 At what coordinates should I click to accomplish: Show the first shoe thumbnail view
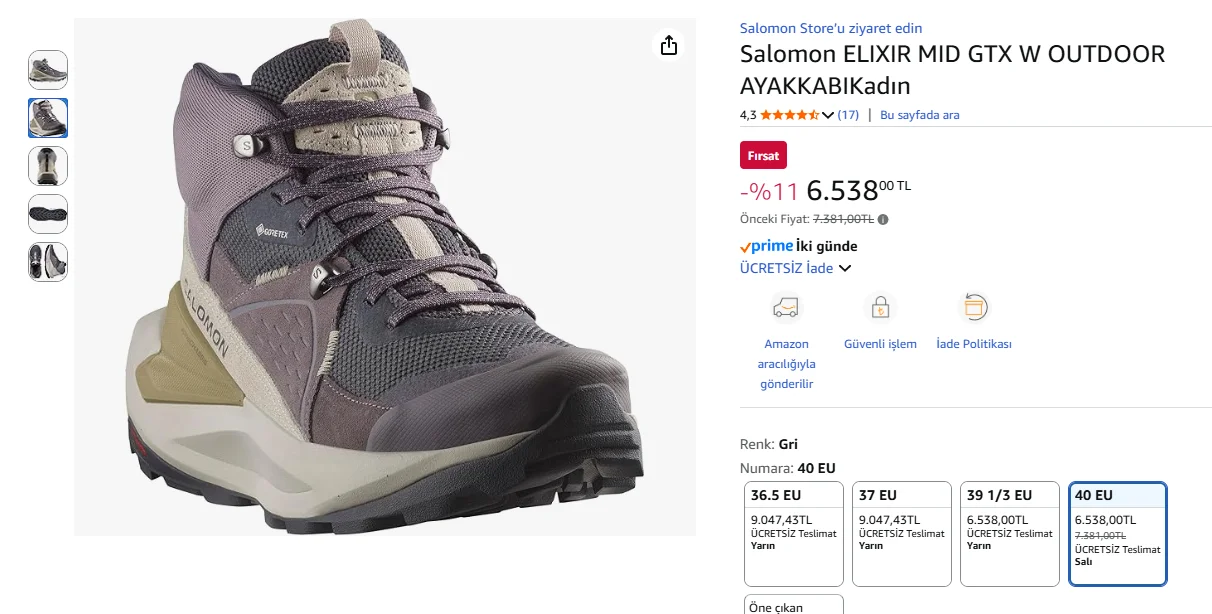pos(48,70)
